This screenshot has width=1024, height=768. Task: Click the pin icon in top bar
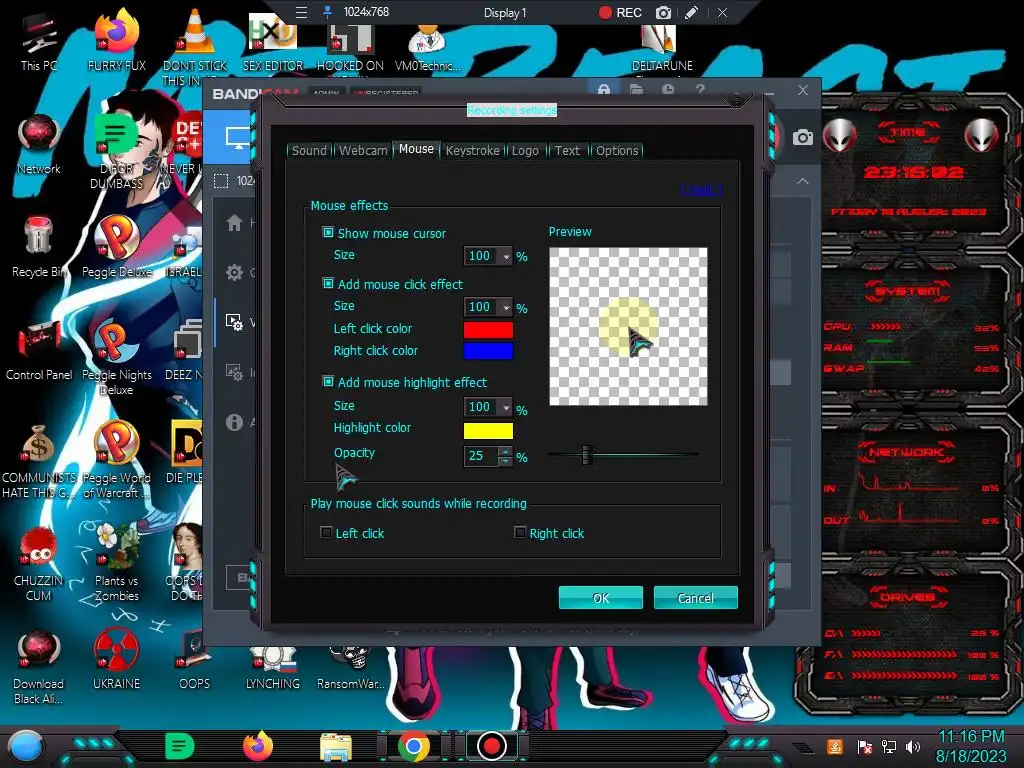pyautogui.click(x=327, y=12)
